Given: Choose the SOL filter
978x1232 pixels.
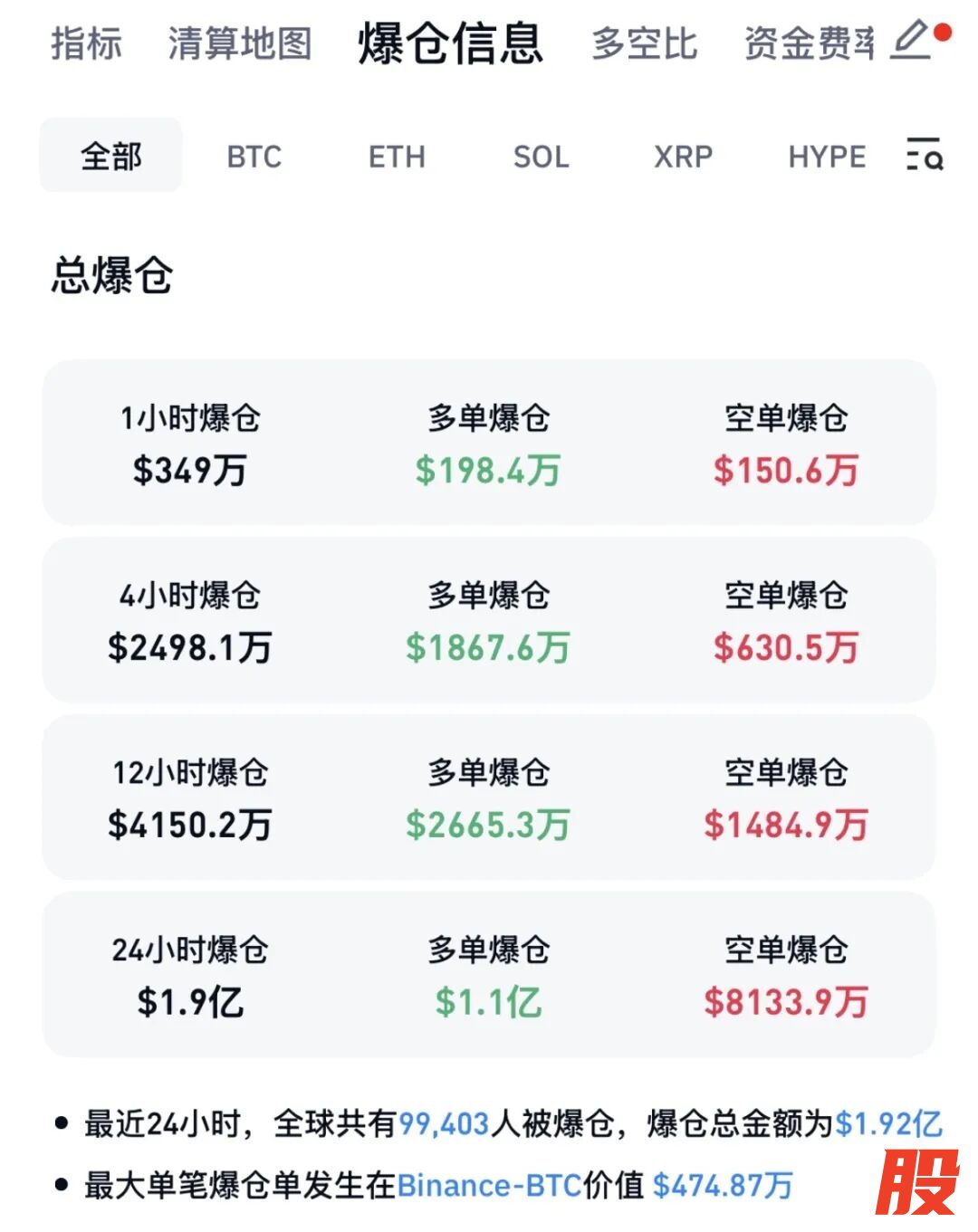Looking at the screenshot, I should click(x=541, y=157).
